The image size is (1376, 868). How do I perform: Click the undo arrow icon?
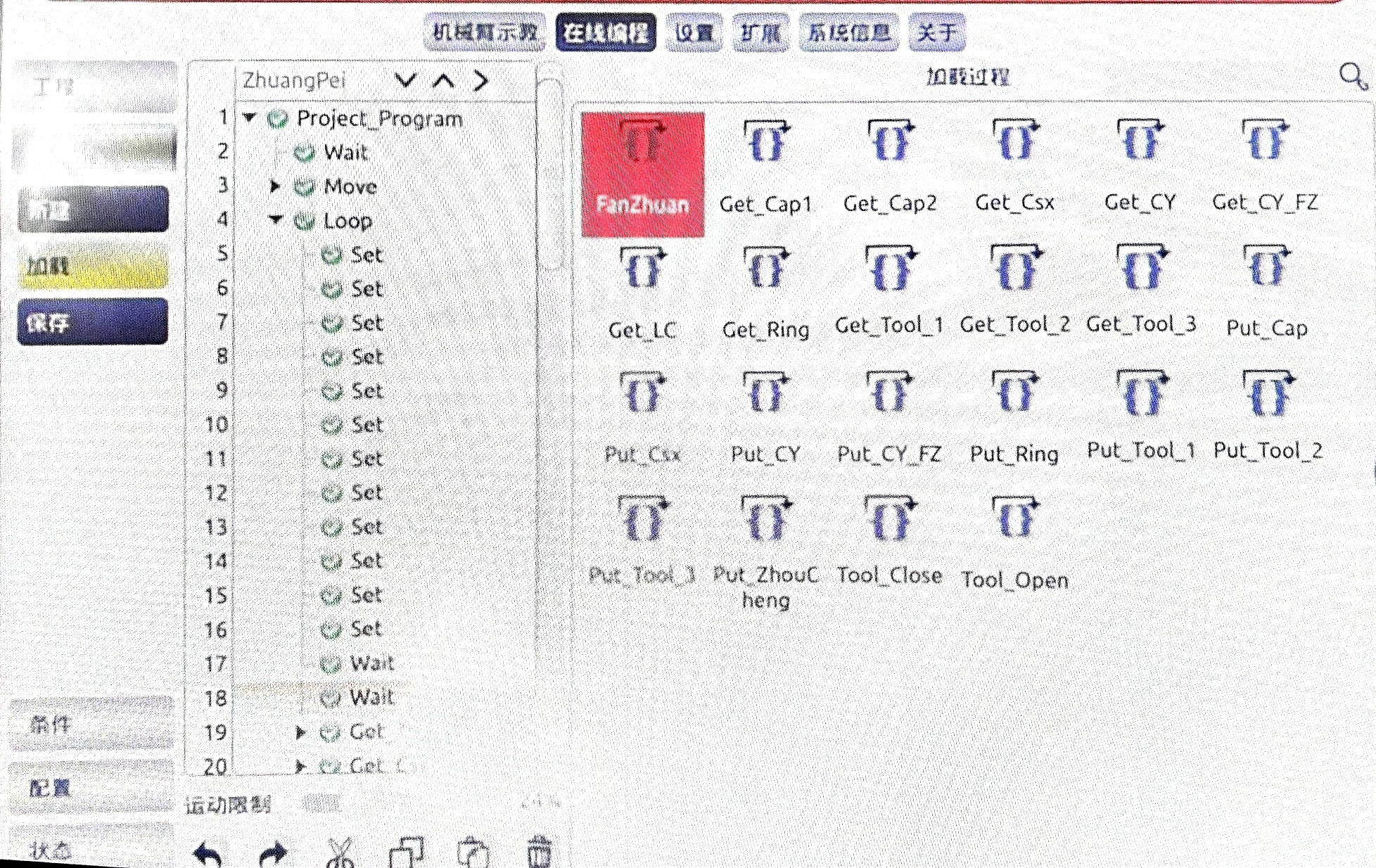click(x=208, y=853)
